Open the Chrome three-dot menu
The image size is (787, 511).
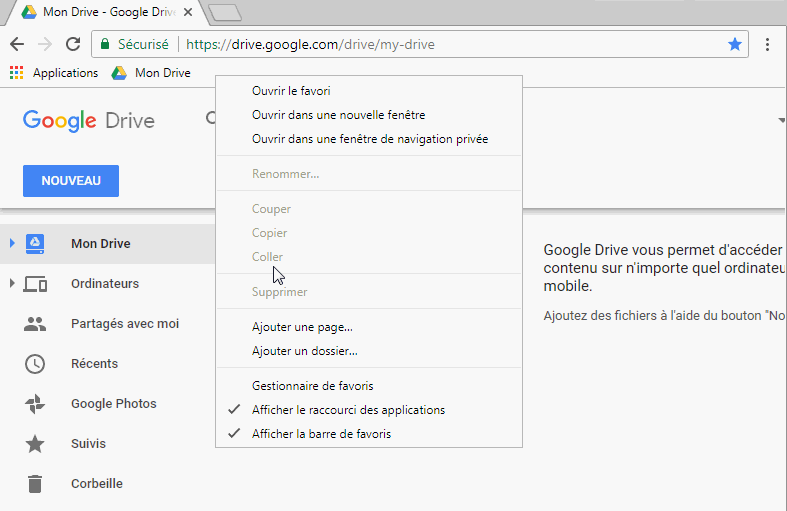coord(767,44)
